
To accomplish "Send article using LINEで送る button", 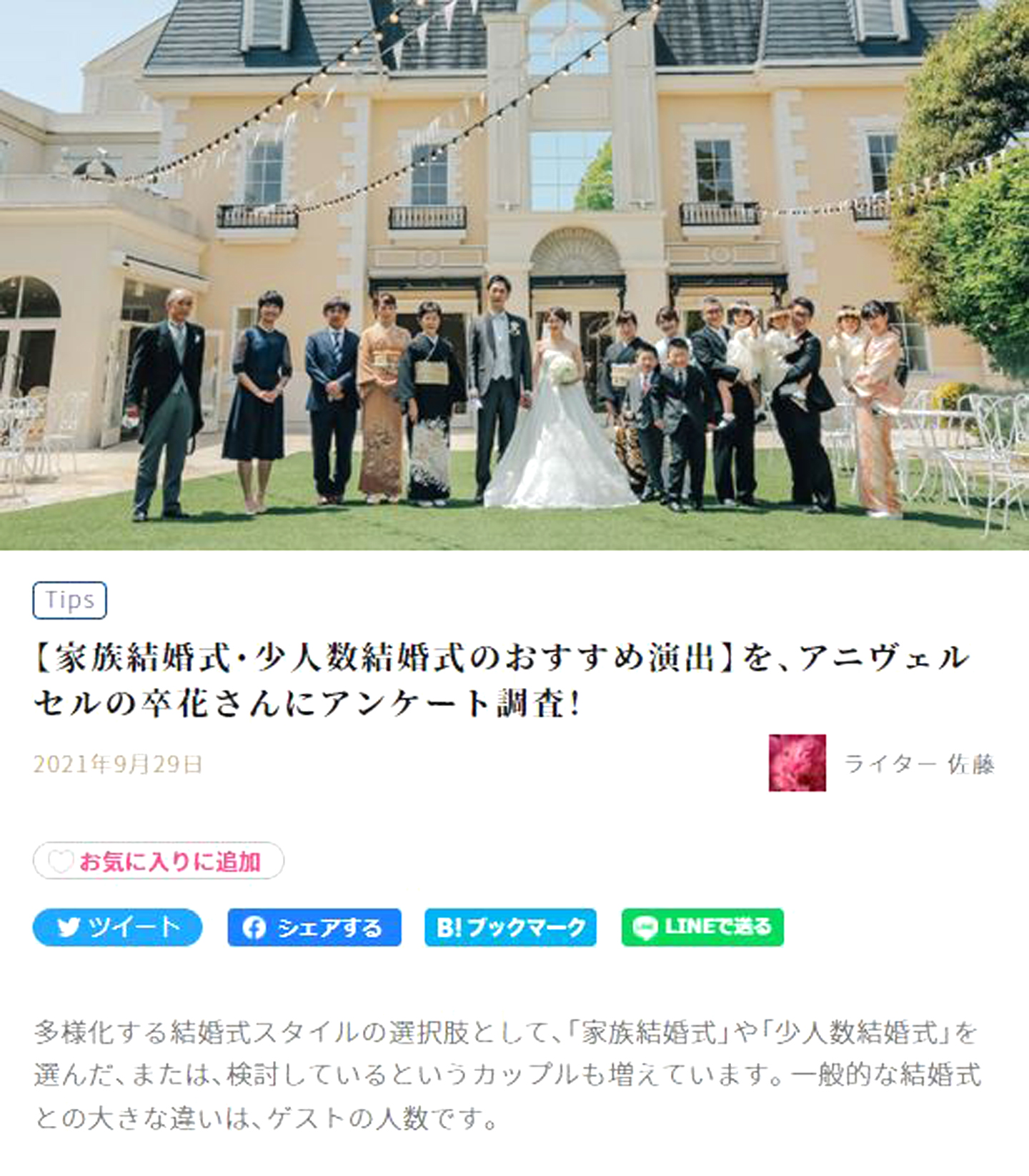I will pos(702,927).
